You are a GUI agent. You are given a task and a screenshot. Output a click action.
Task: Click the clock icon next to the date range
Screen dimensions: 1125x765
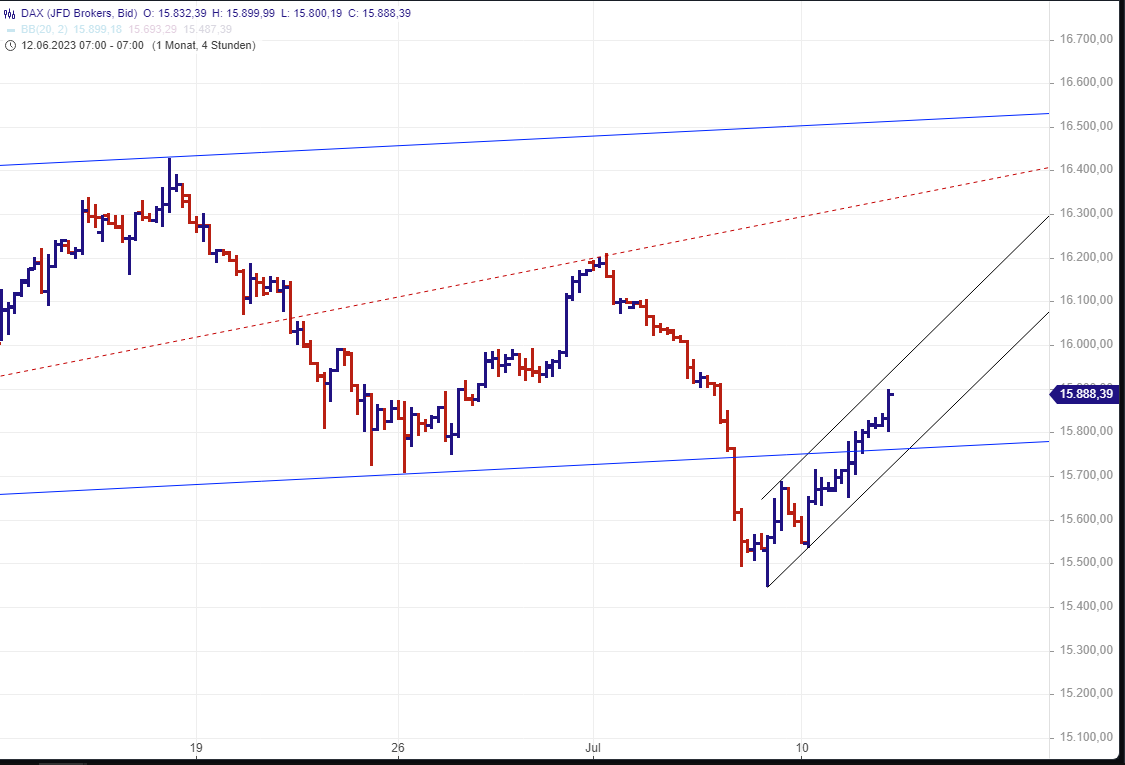pyautogui.click(x=10, y=45)
